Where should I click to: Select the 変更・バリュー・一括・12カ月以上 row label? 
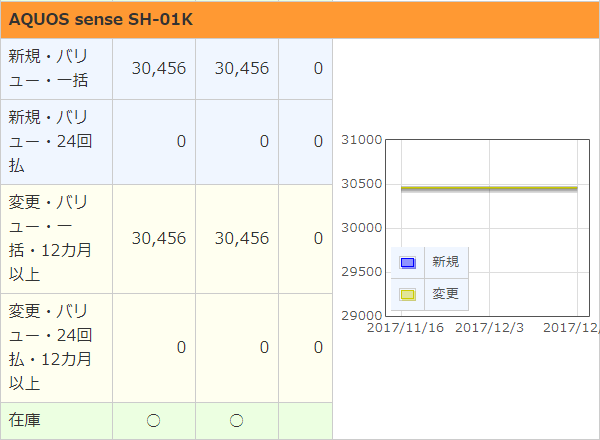point(50,239)
